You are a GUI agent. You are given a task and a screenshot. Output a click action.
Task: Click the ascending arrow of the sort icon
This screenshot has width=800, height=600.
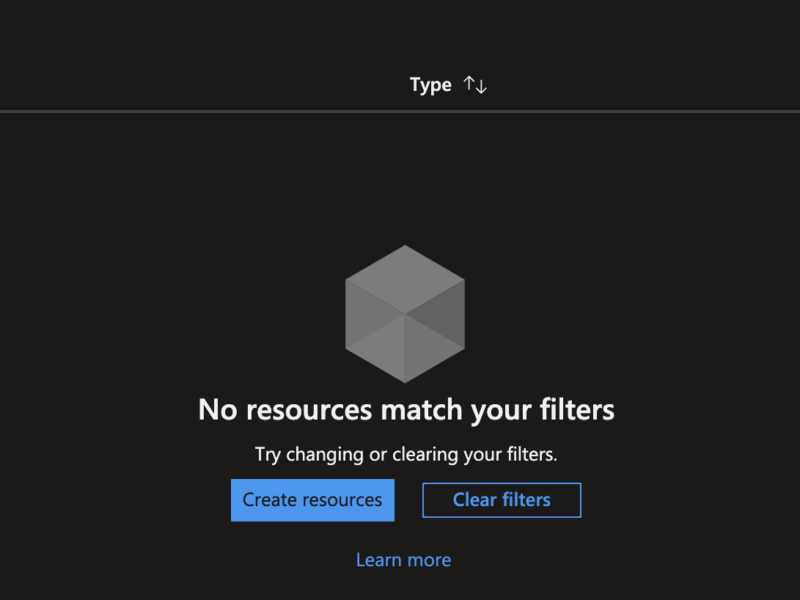pyautogui.click(x=469, y=85)
